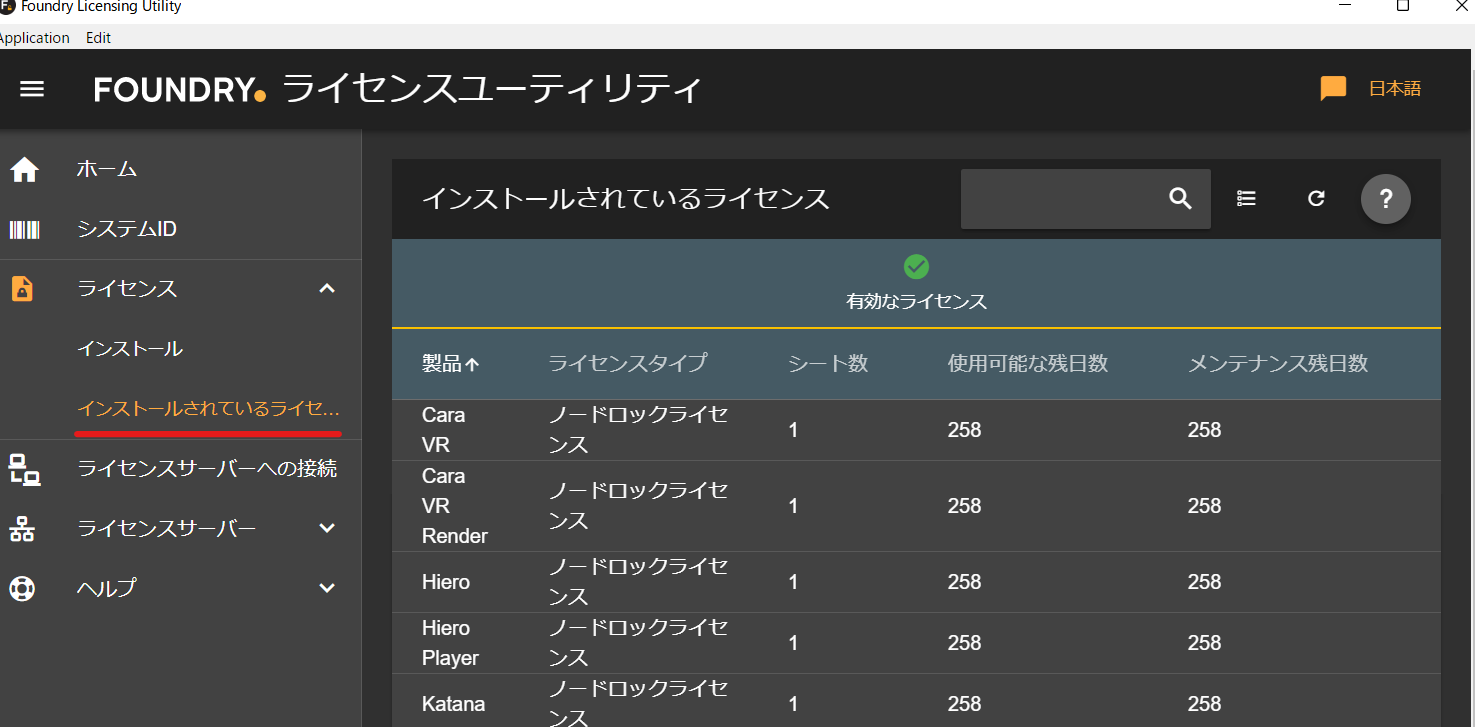Click the list view options icon
The image size is (1475, 727).
(x=1246, y=198)
